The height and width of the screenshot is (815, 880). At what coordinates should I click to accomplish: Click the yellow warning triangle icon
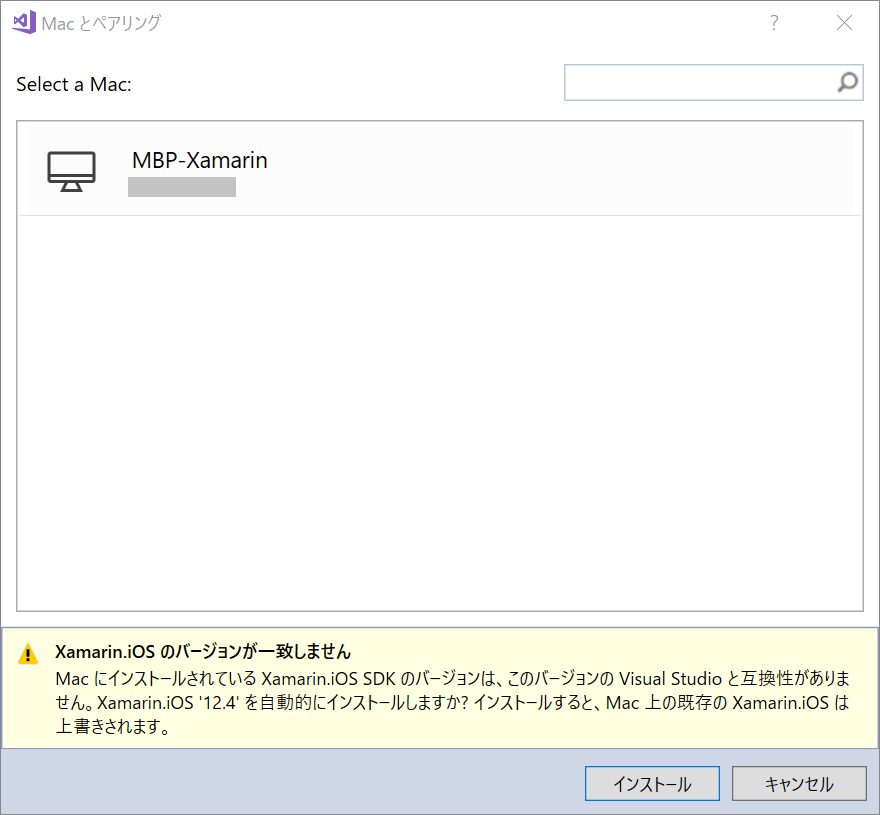(28, 654)
